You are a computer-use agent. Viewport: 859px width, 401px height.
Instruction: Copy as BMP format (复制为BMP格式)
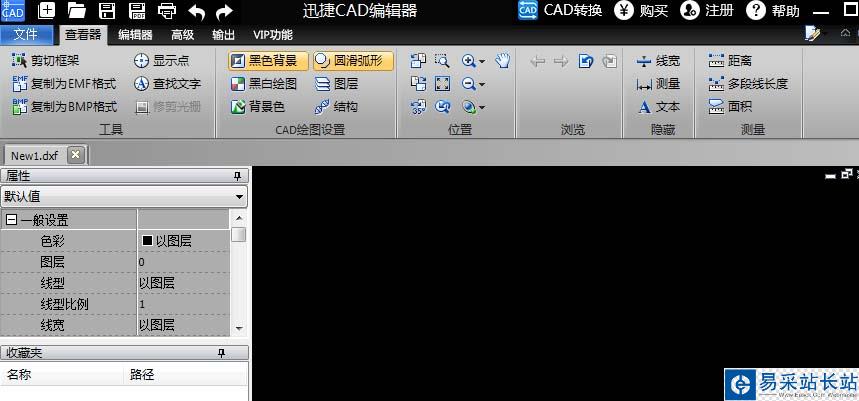(x=65, y=106)
